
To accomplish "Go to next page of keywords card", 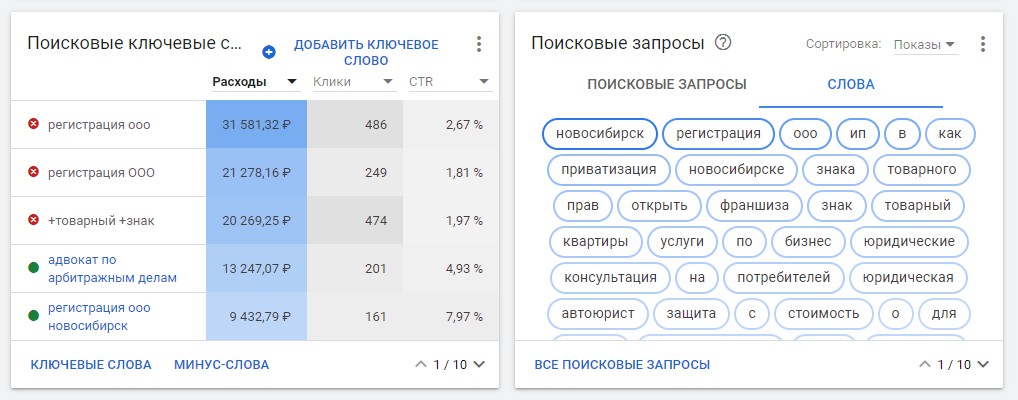I will pyautogui.click(x=478, y=365).
